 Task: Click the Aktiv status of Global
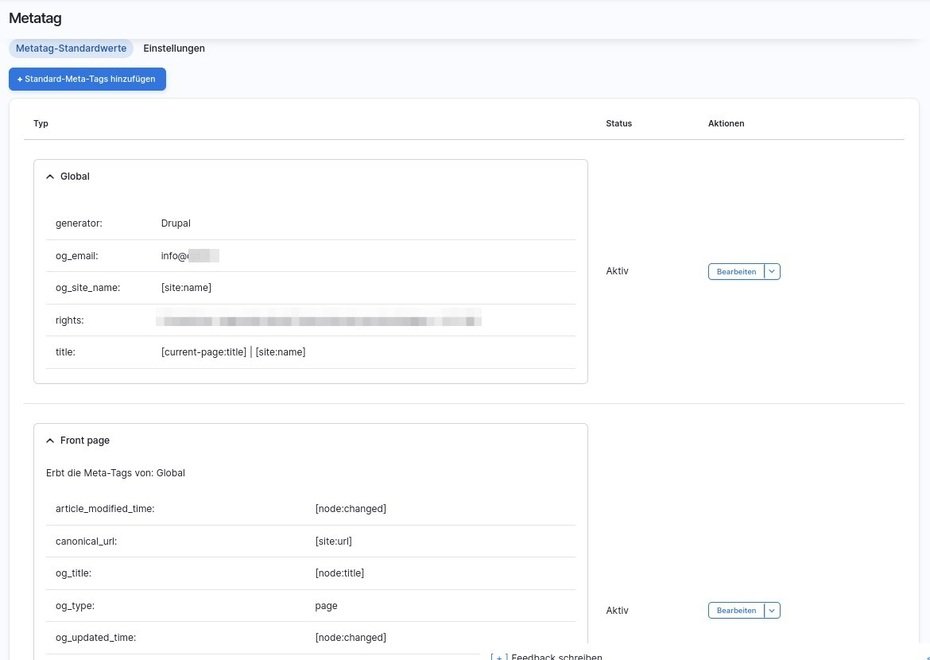pyautogui.click(x=617, y=271)
